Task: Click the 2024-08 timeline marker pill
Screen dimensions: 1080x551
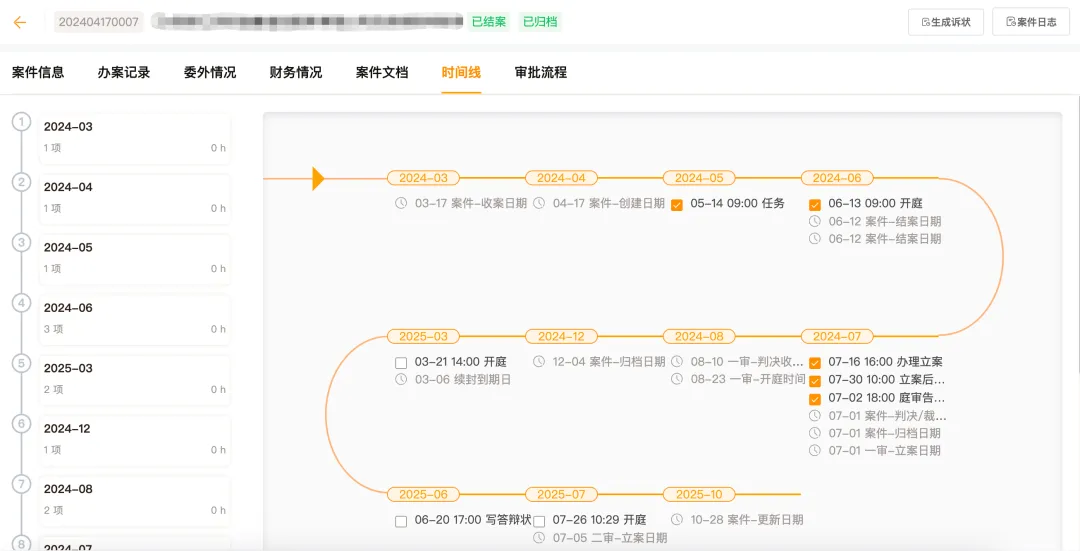Action: coord(699,337)
